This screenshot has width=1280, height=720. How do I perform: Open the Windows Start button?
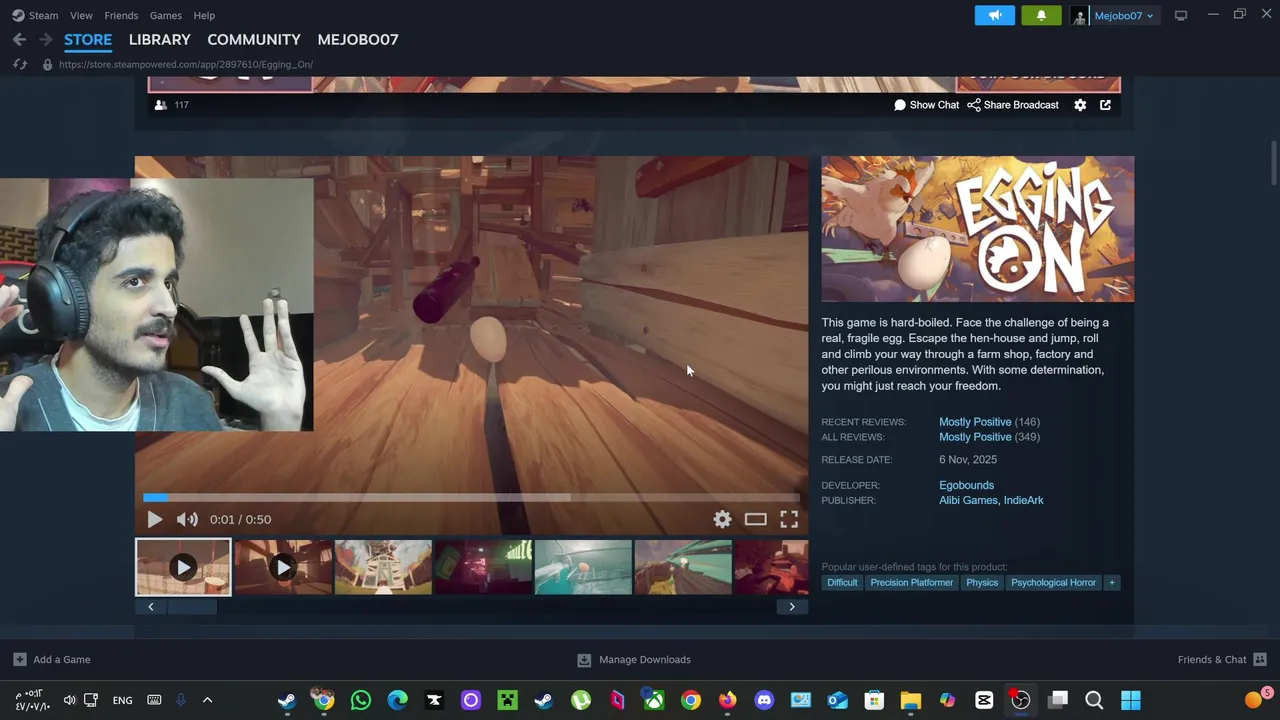(1131, 700)
